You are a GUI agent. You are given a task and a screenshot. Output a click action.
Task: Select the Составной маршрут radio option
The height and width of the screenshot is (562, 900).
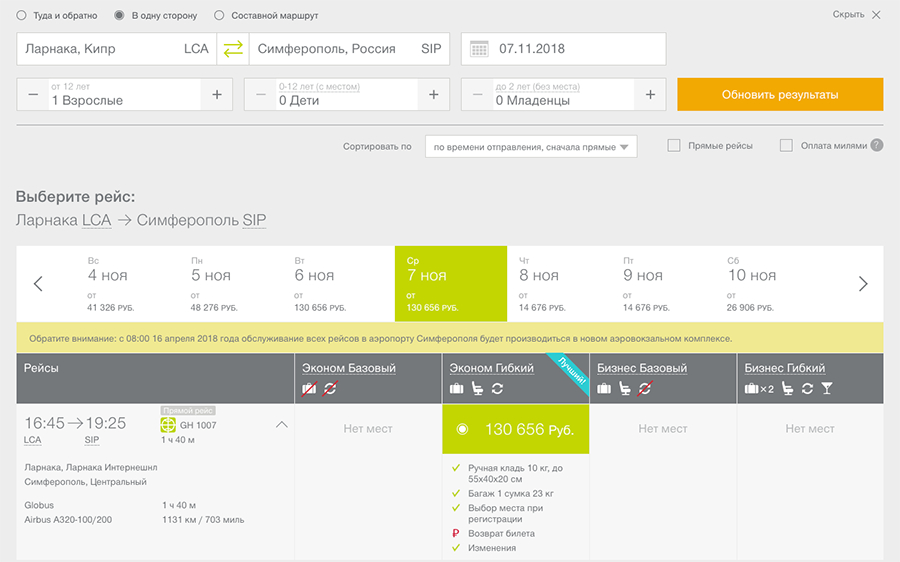tap(219, 16)
